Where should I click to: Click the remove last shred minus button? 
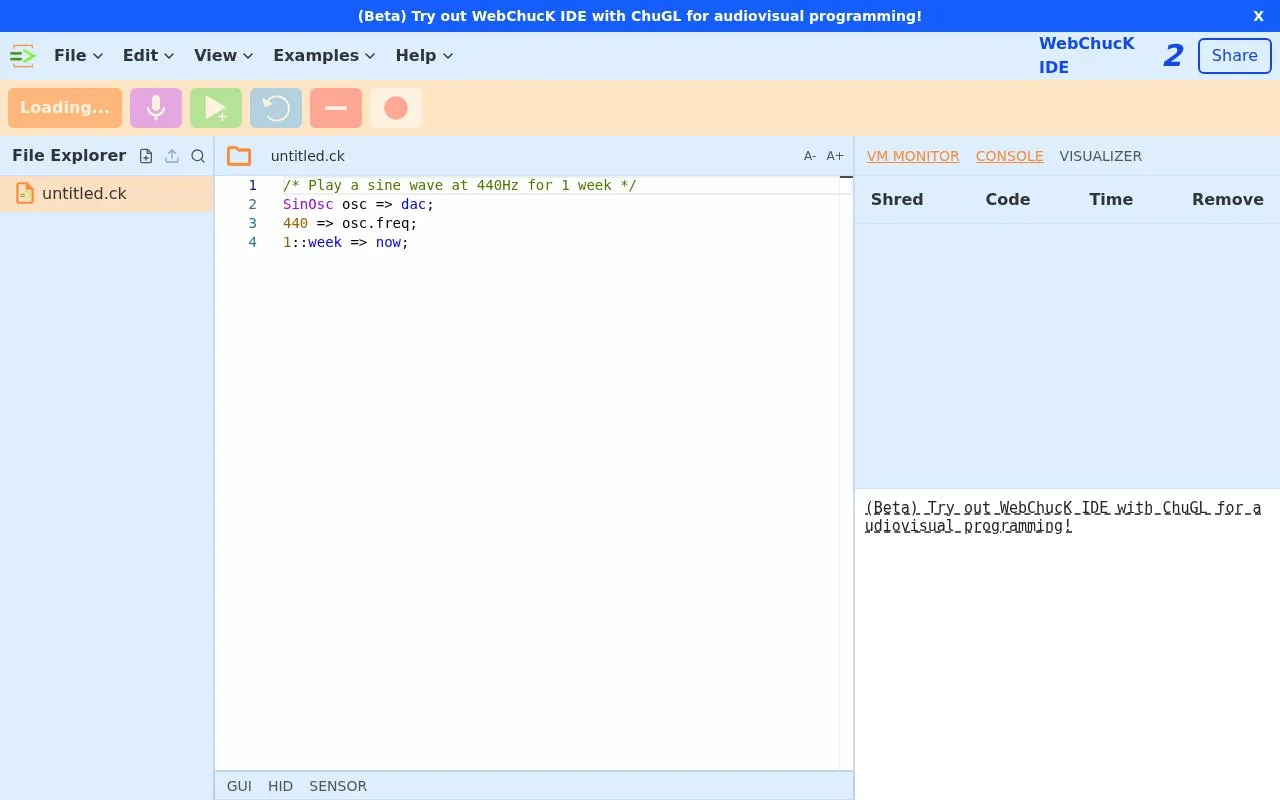pyautogui.click(x=336, y=108)
